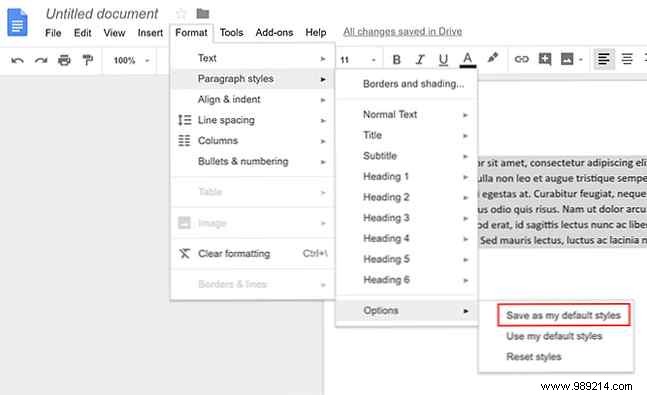Expand Title style options
The width and height of the screenshot is (647, 395).
(x=407, y=135)
